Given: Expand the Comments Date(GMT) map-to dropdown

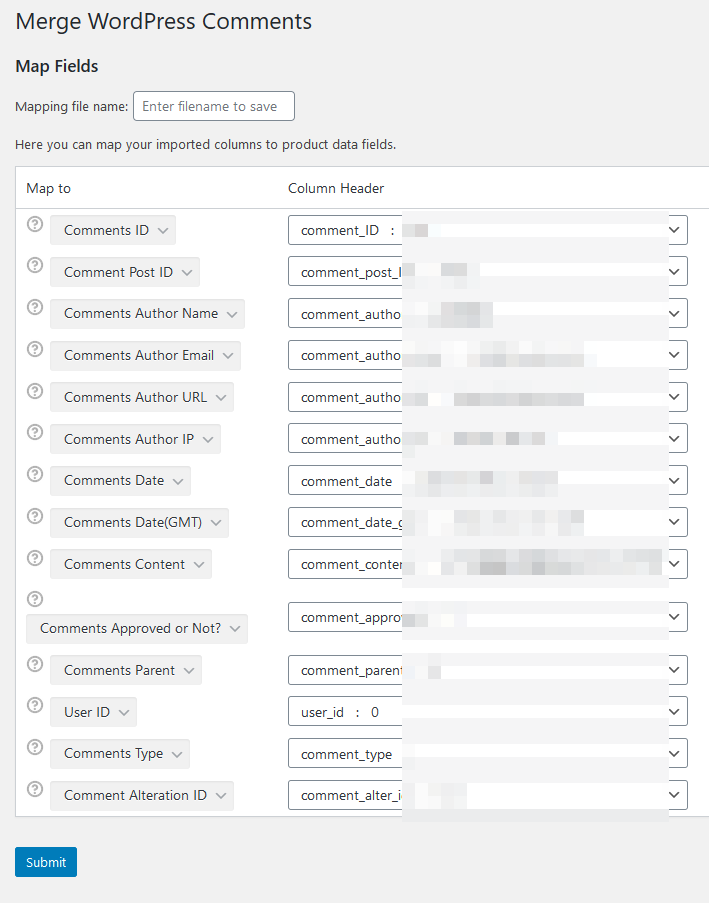Looking at the screenshot, I should coord(139,522).
